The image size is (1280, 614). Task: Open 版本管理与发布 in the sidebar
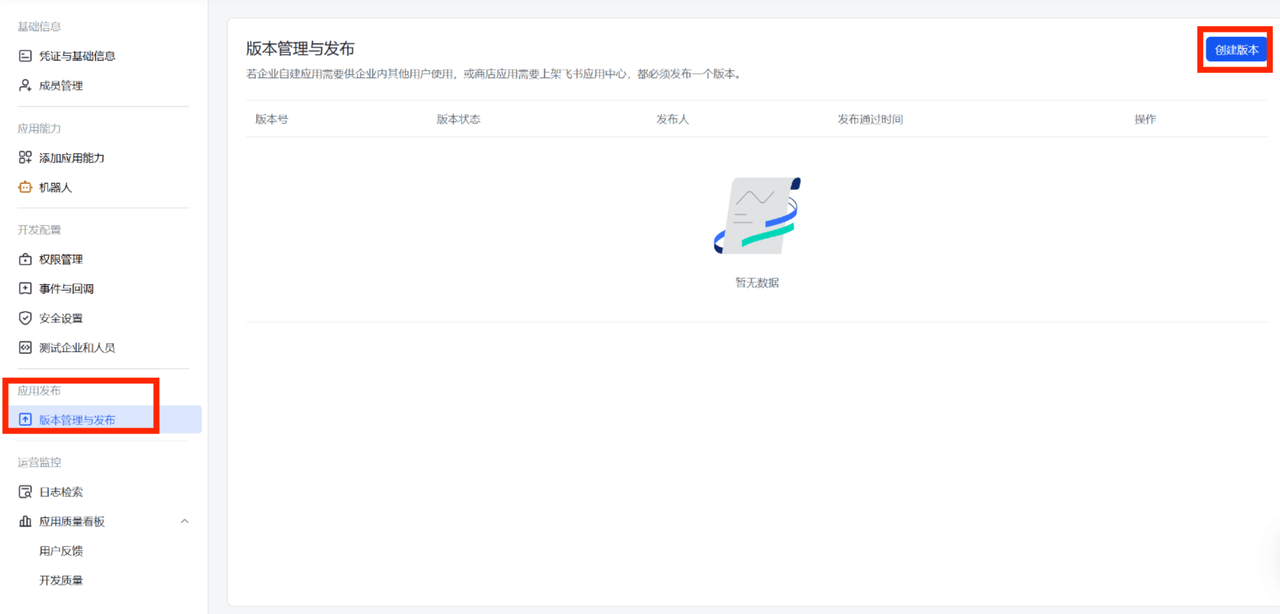77,420
